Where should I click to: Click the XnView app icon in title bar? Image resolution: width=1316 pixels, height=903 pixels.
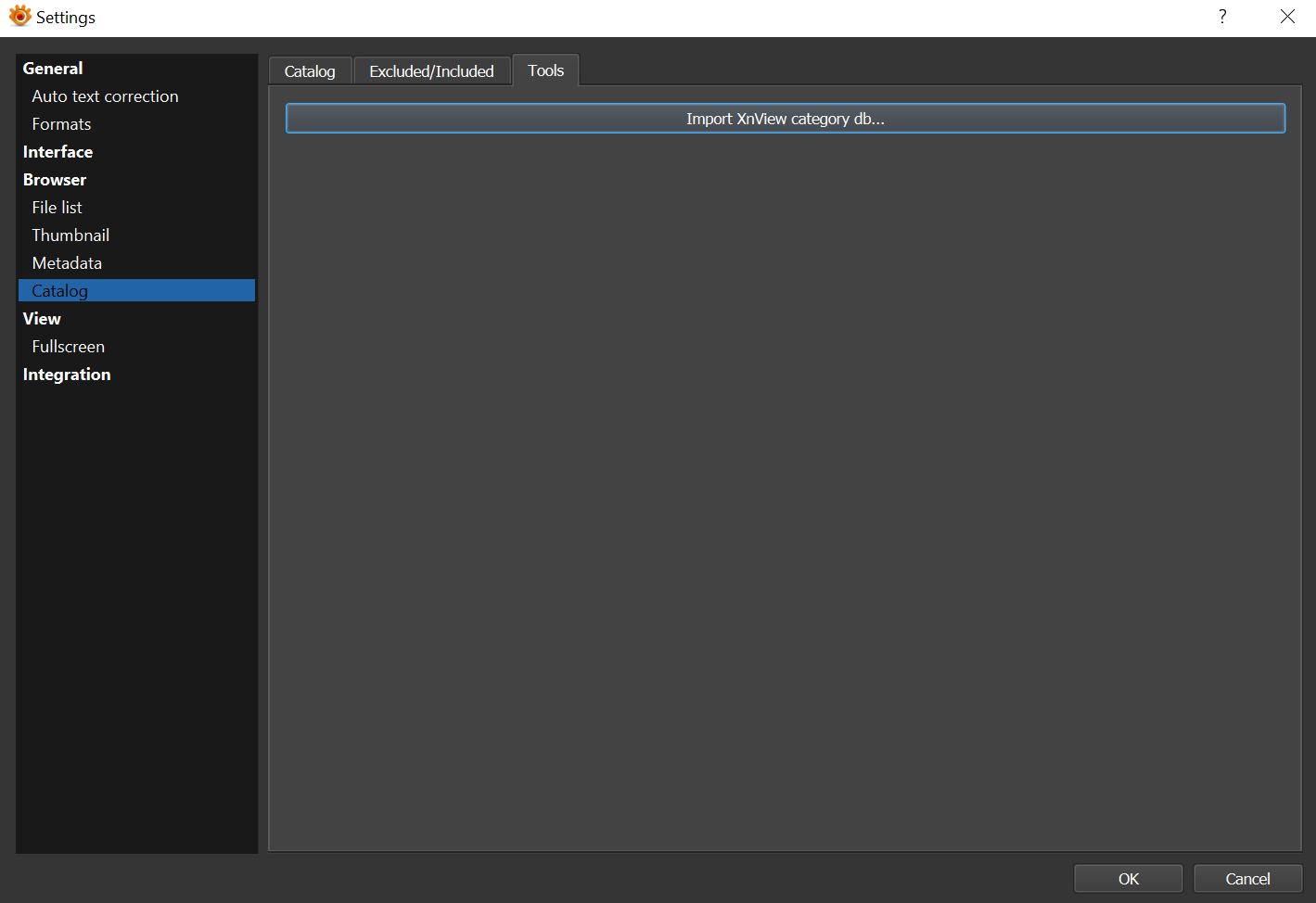(19, 17)
